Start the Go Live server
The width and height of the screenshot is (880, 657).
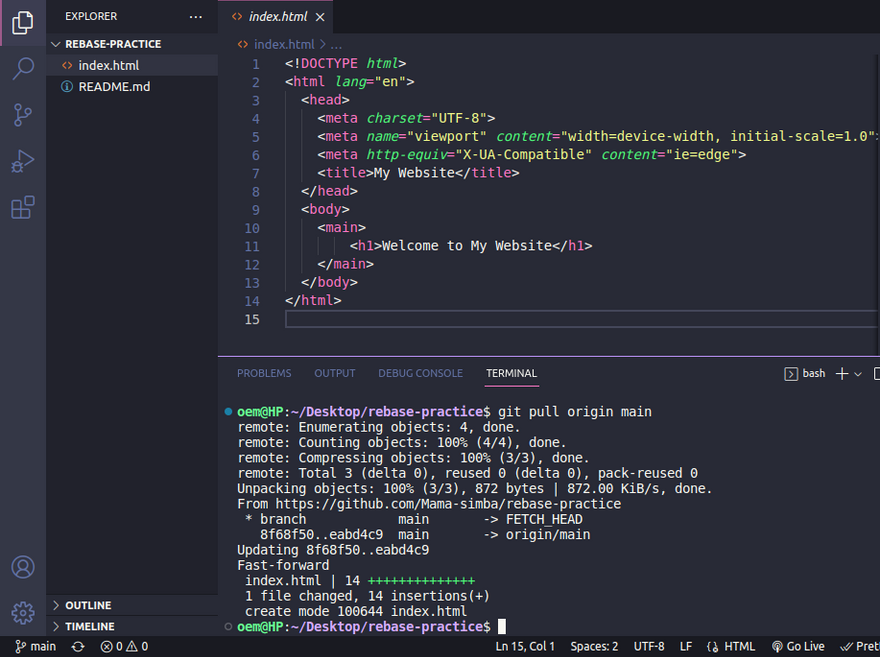pyautogui.click(x=798, y=646)
